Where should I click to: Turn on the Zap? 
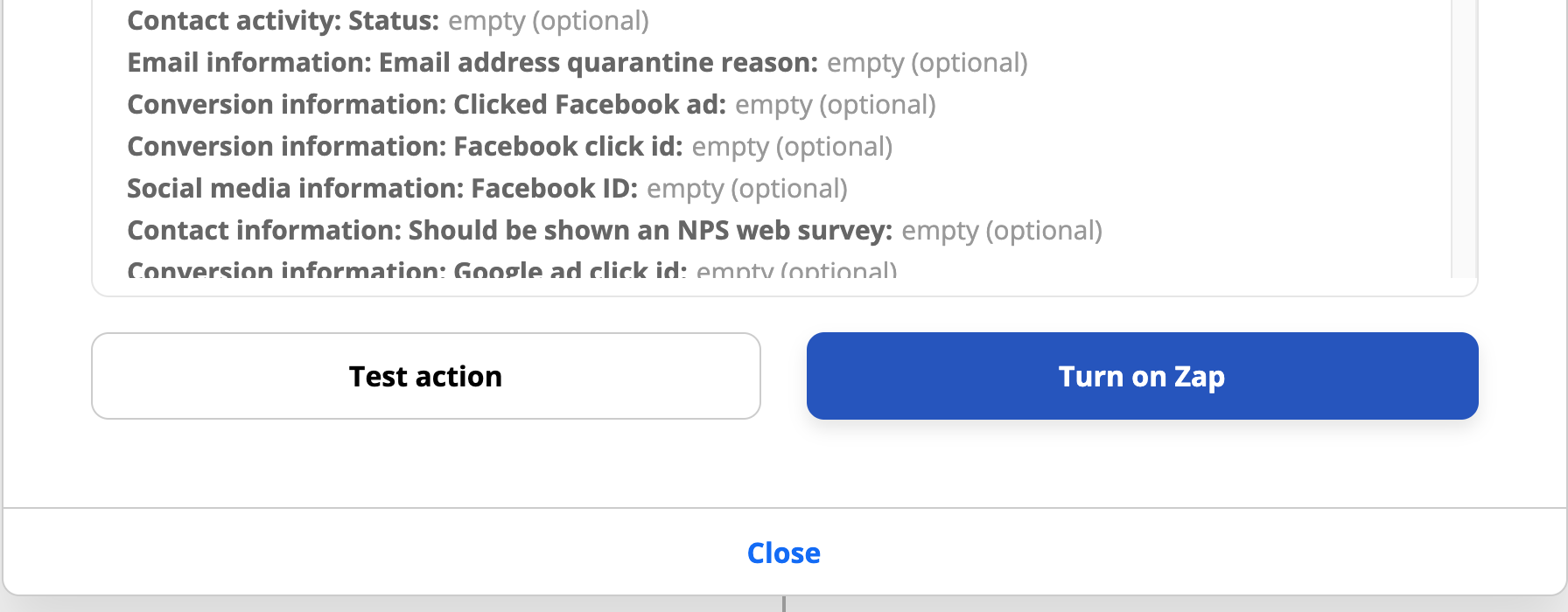click(x=1142, y=376)
